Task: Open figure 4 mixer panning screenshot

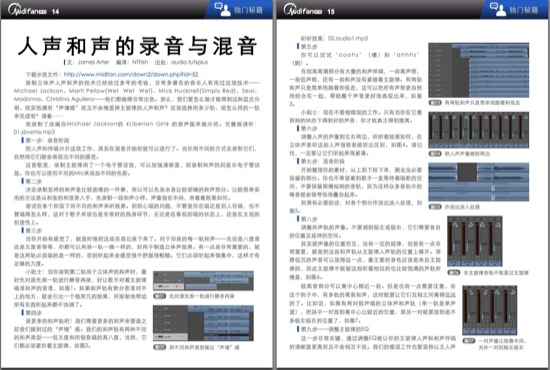Action: tap(478, 130)
